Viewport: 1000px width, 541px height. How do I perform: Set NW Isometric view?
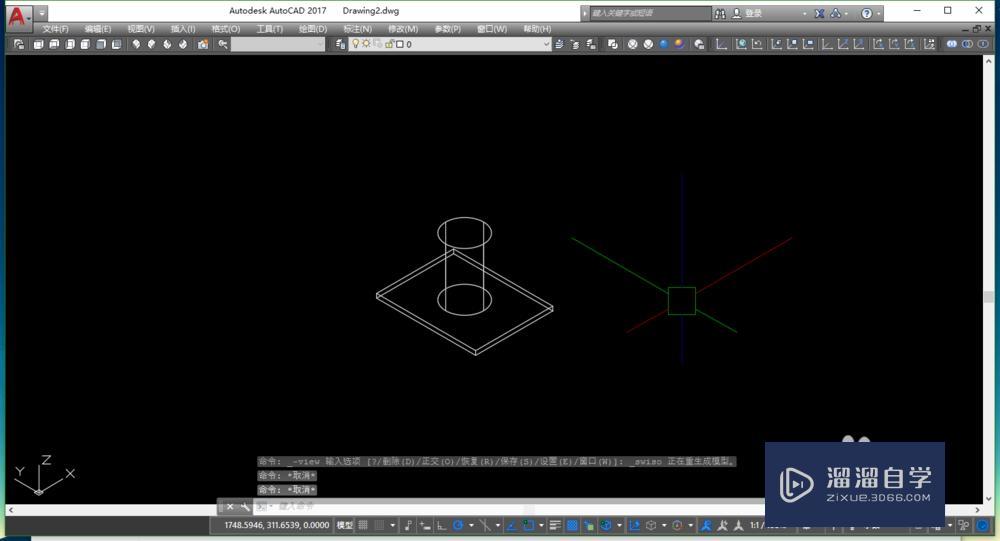coord(183,44)
